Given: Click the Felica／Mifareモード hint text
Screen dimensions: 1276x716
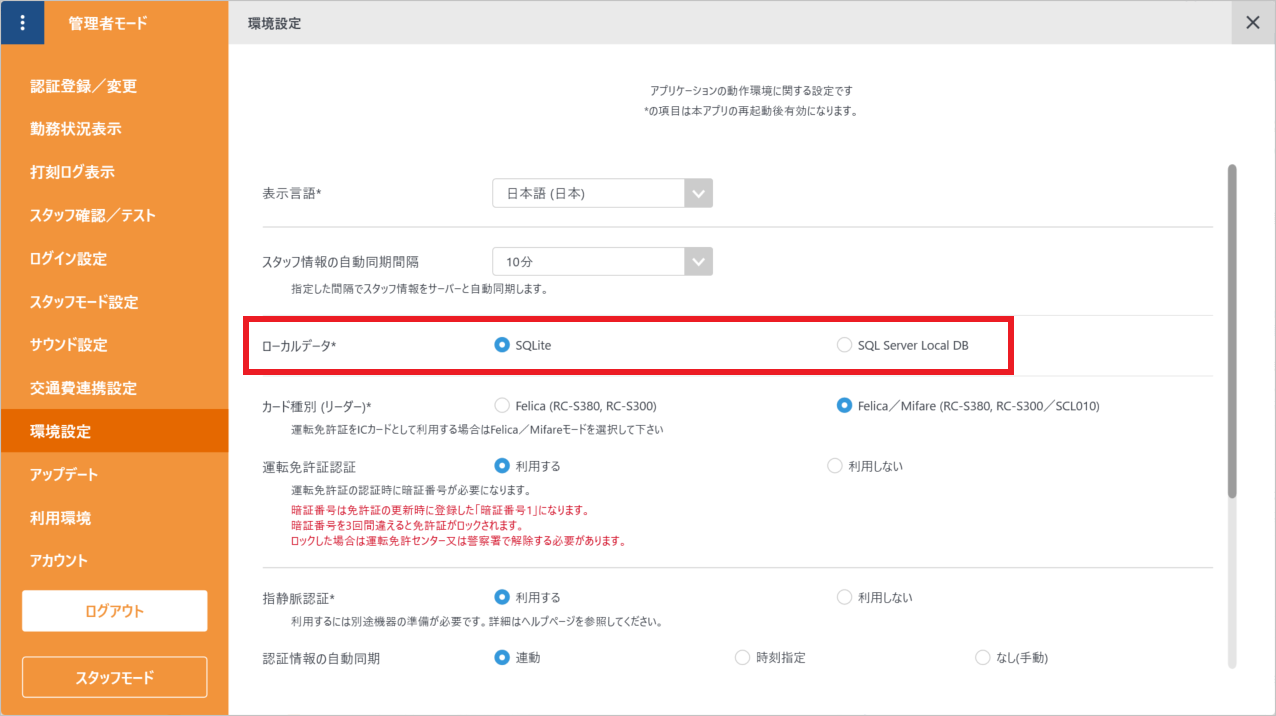Looking at the screenshot, I should point(477,429).
